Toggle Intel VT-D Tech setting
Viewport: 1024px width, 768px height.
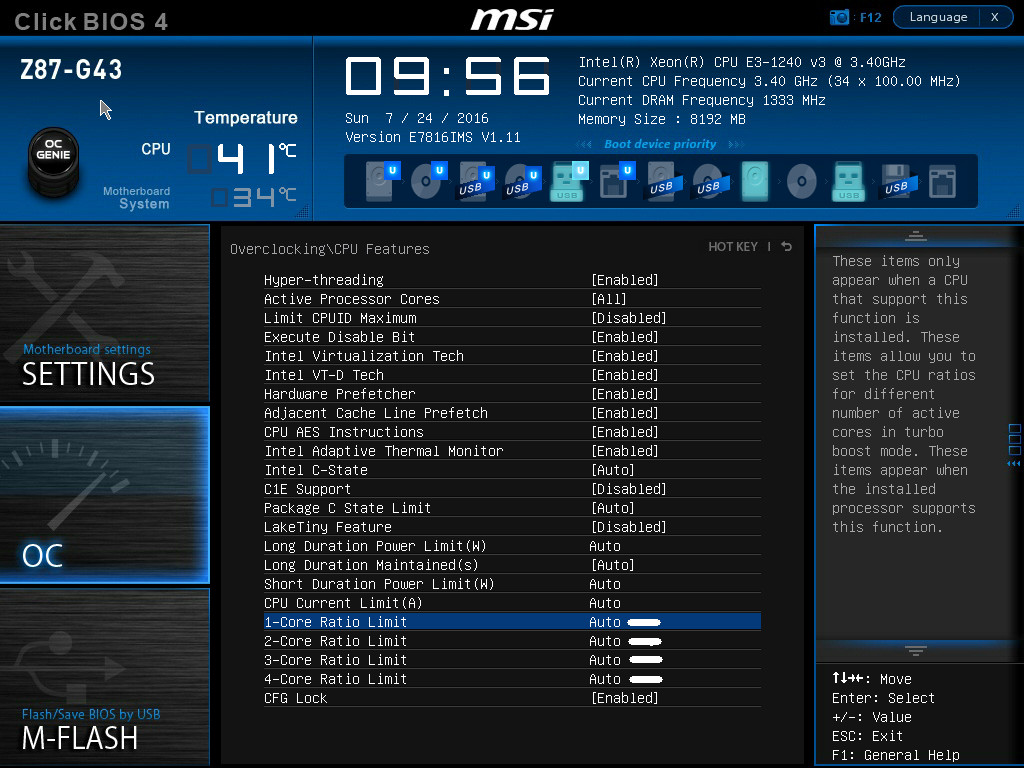[512, 375]
